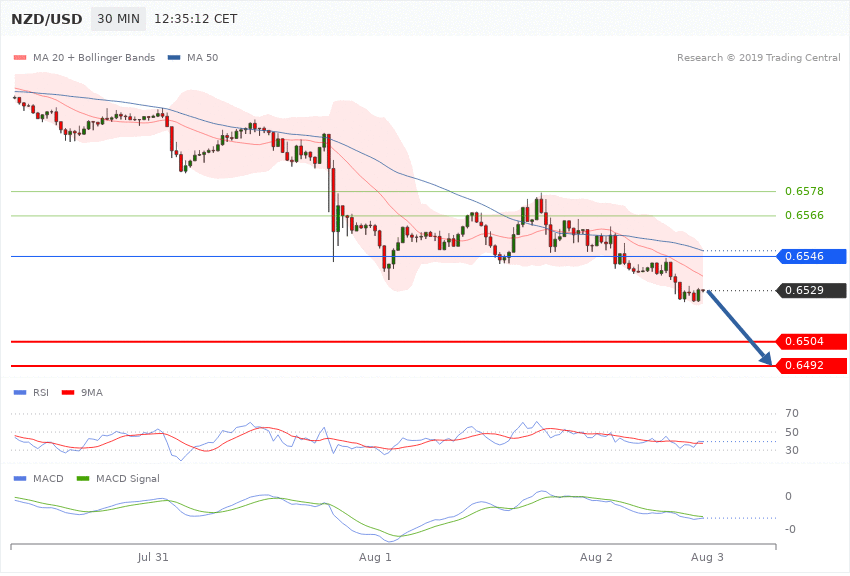Click the MA 50 legend label

(203, 57)
